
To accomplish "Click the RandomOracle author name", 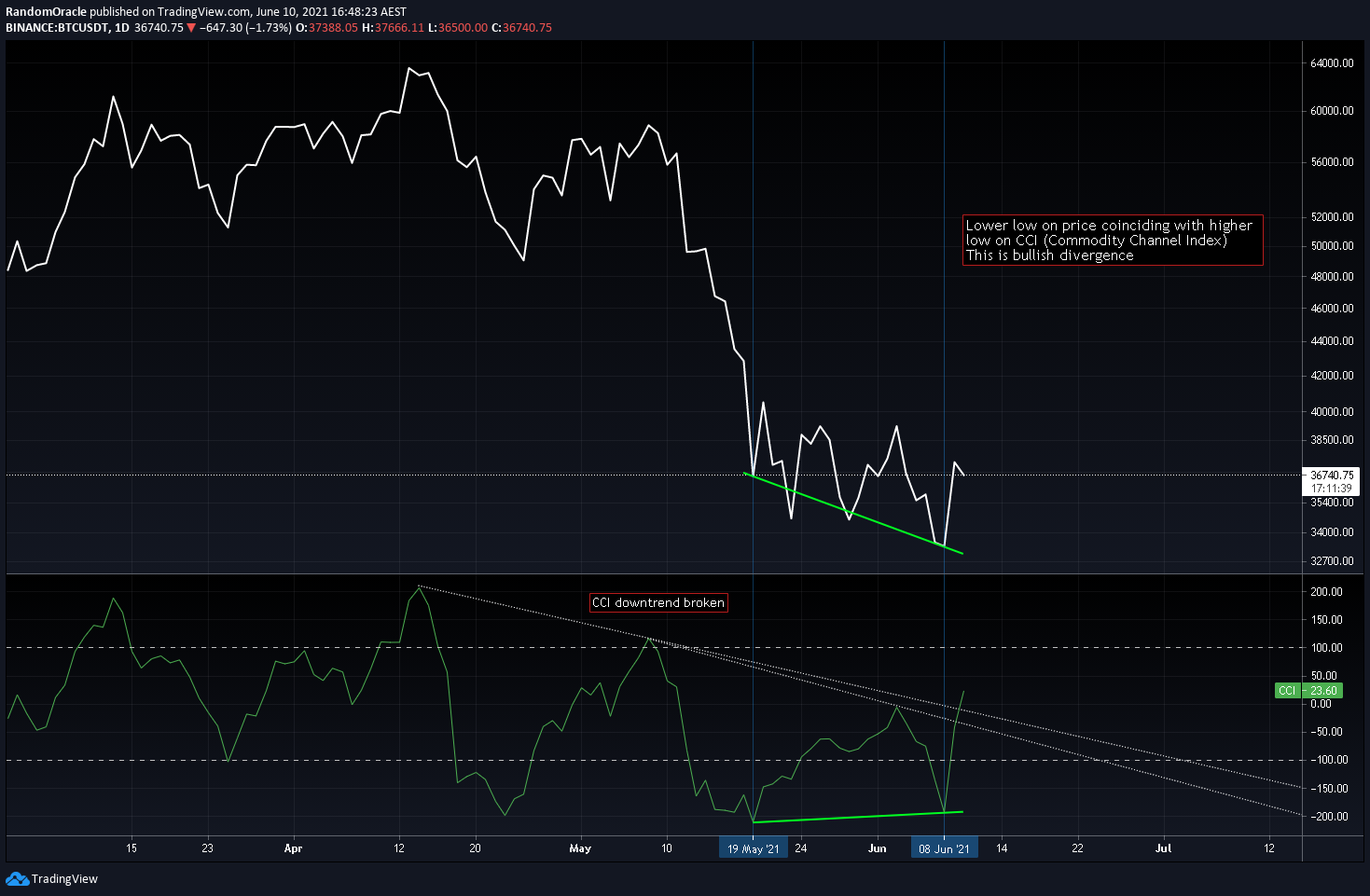I will pos(46,12).
